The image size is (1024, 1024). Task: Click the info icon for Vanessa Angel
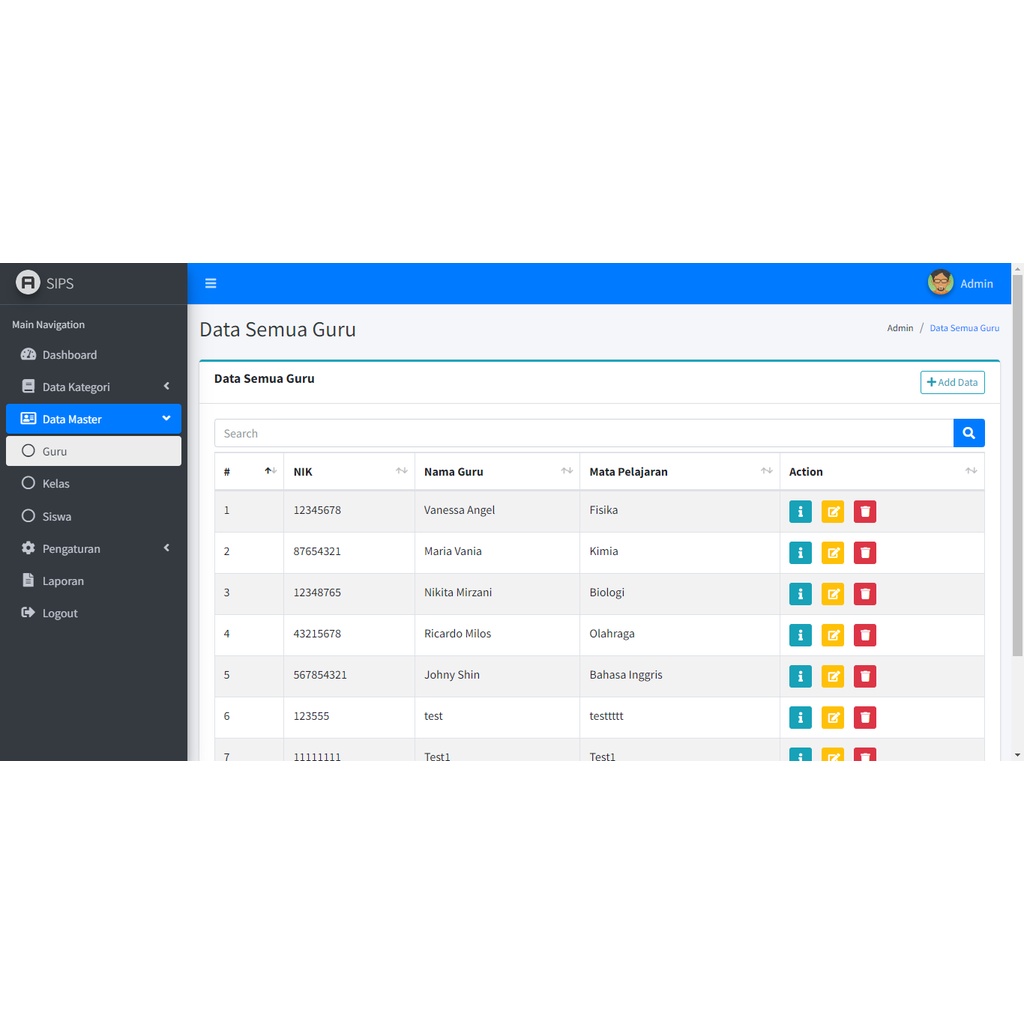click(x=800, y=511)
